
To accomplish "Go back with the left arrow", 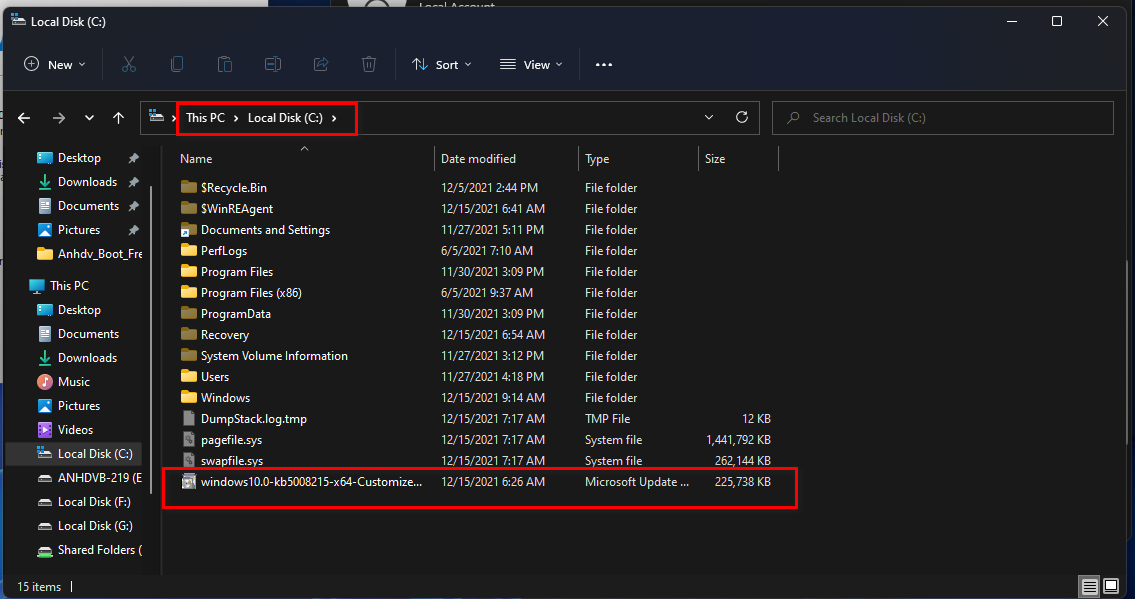I will (x=24, y=118).
